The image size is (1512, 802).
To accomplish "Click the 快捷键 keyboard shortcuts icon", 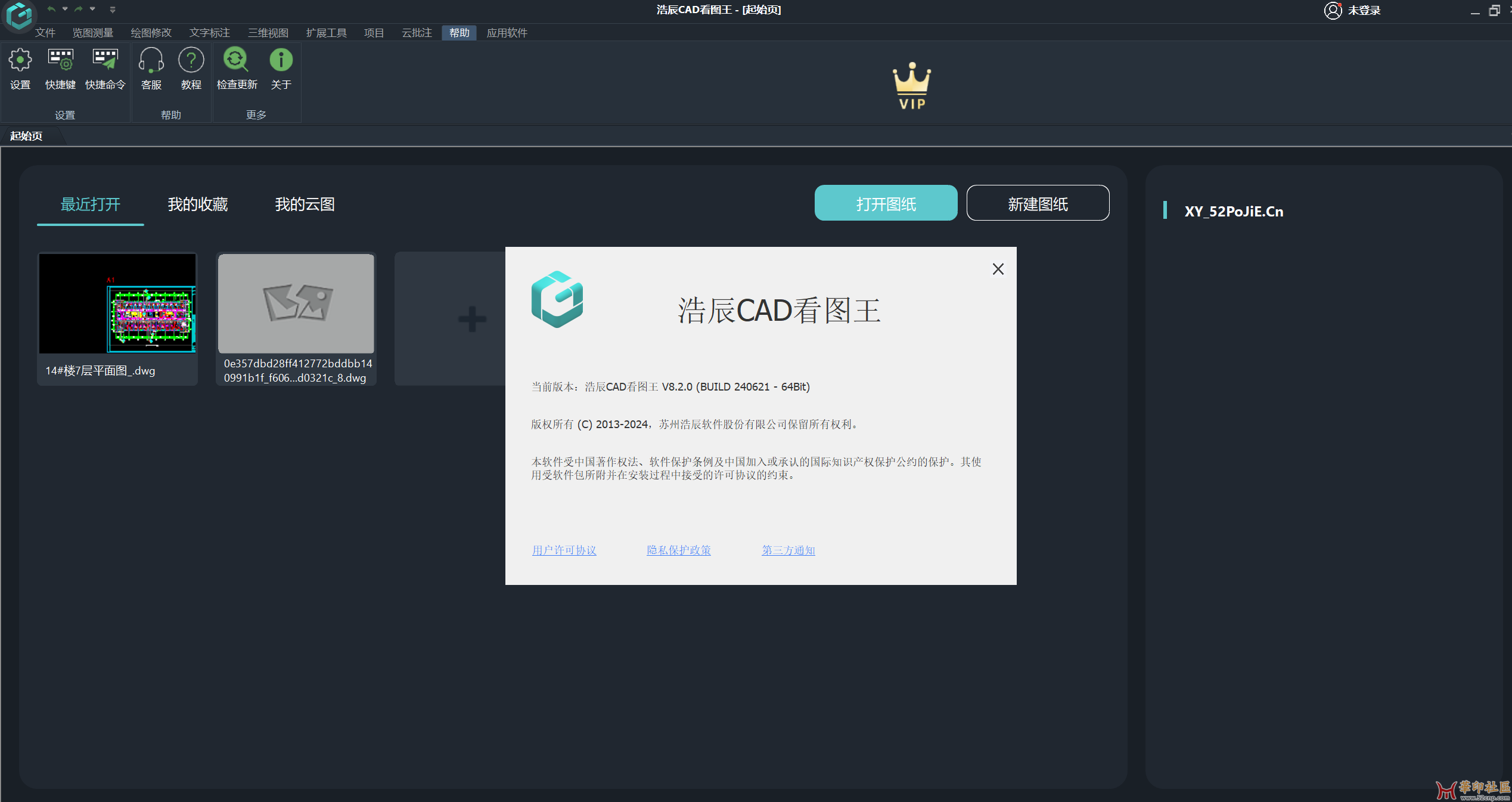I will pyautogui.click(x=60, y=60).
